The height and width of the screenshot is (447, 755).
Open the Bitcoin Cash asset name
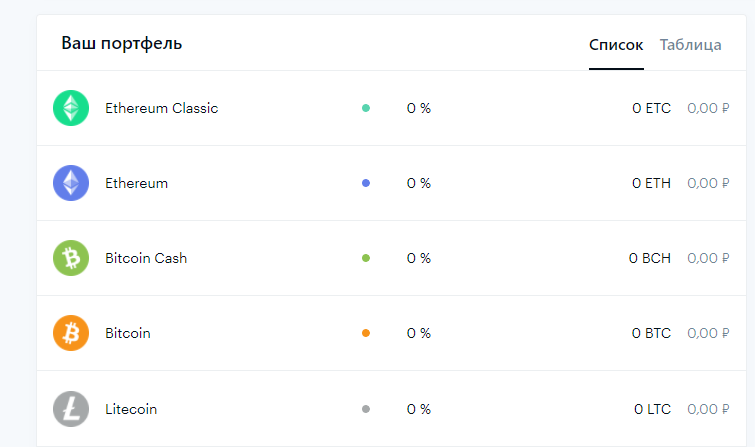tap(146, 258)
